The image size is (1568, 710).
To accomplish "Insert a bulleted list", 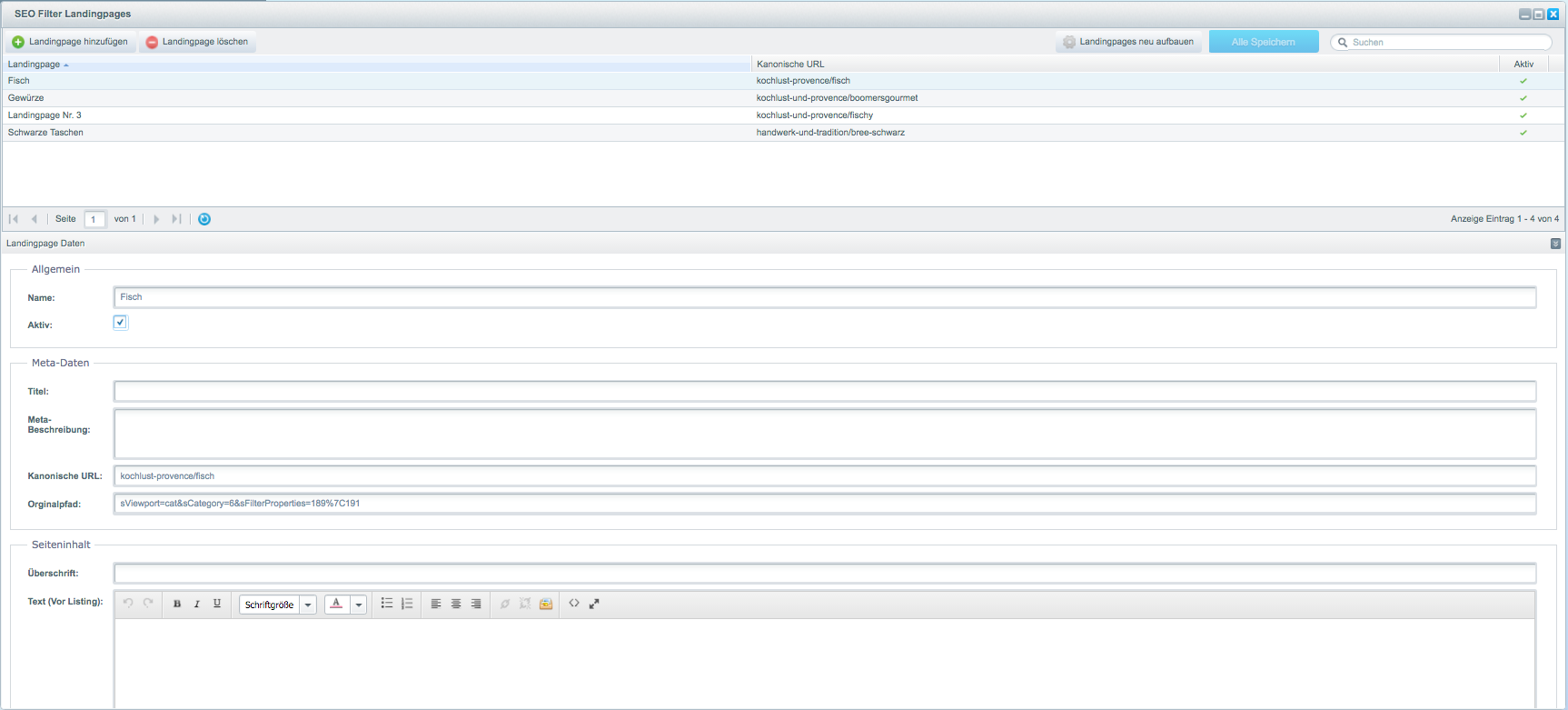I will (387, 604).
